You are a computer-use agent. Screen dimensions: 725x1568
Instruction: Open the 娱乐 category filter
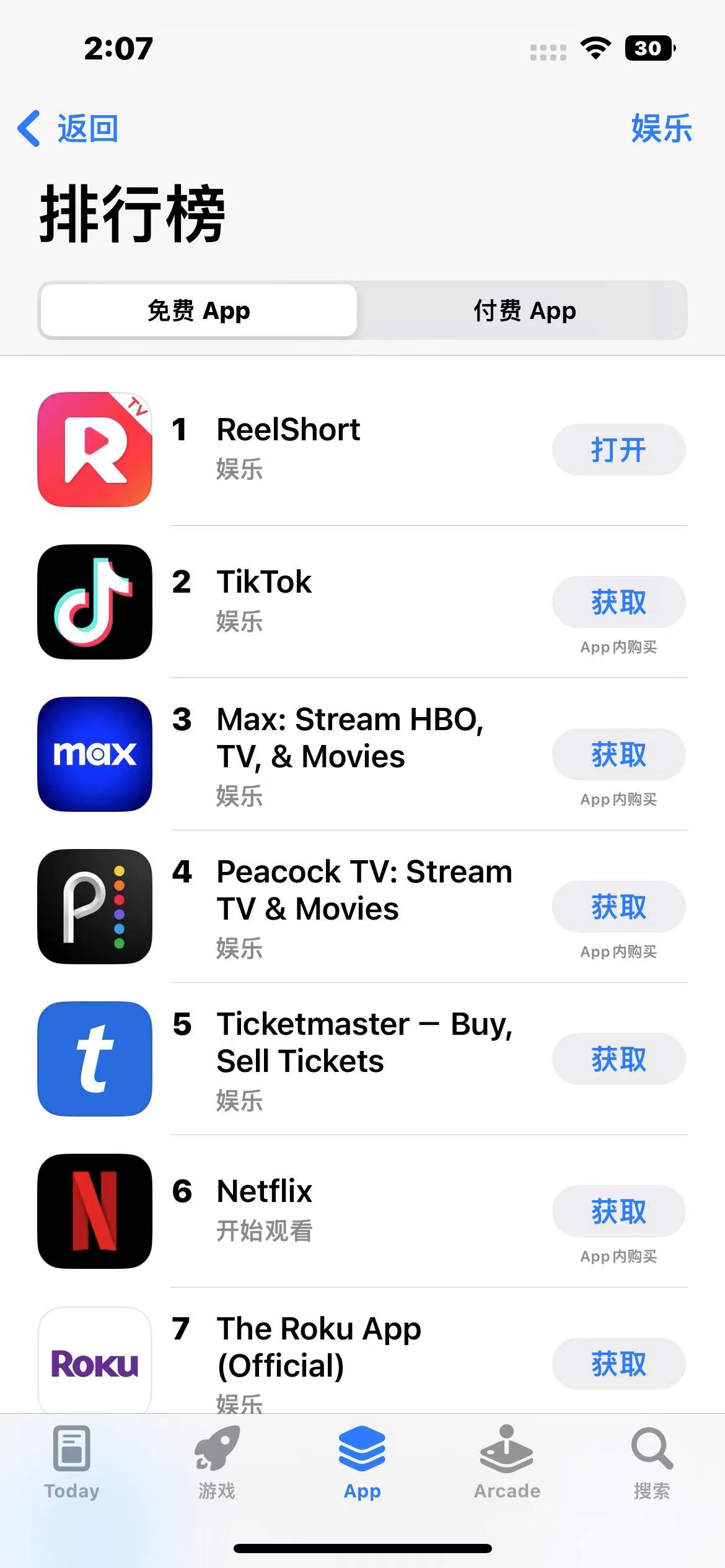(x=661, y=128)
